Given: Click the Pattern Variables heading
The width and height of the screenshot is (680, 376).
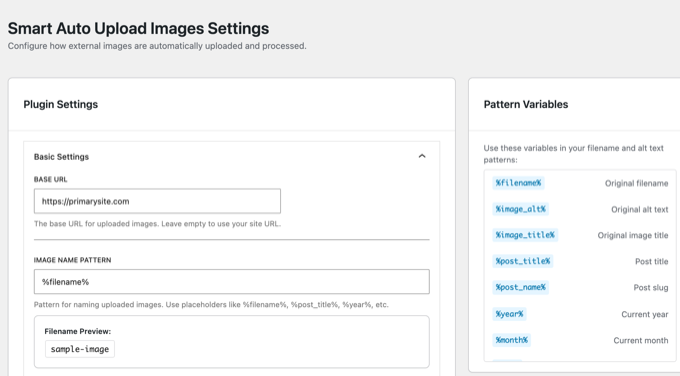Looking at the screenshot, I should click(526, 104).
